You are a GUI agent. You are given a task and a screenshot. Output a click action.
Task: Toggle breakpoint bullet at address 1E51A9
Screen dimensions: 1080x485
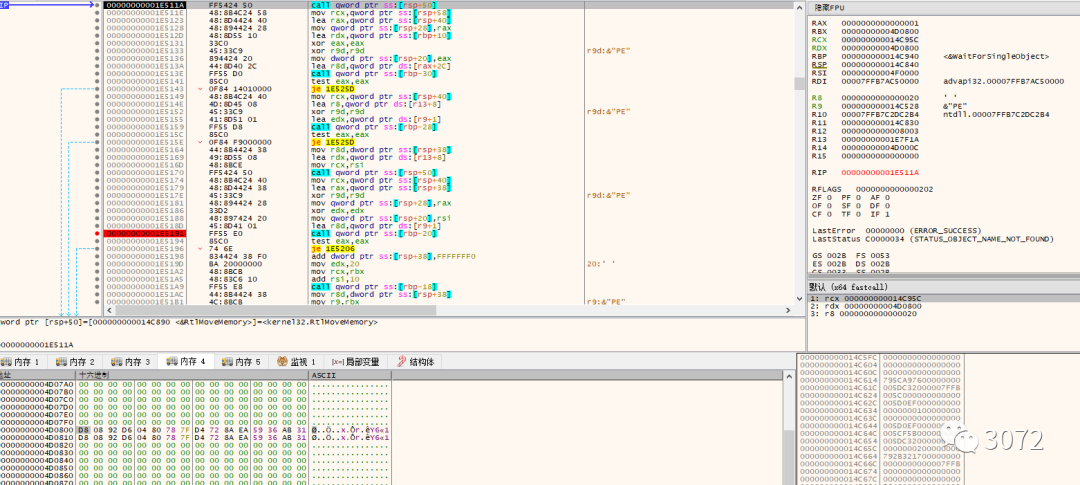click(98, 287)
